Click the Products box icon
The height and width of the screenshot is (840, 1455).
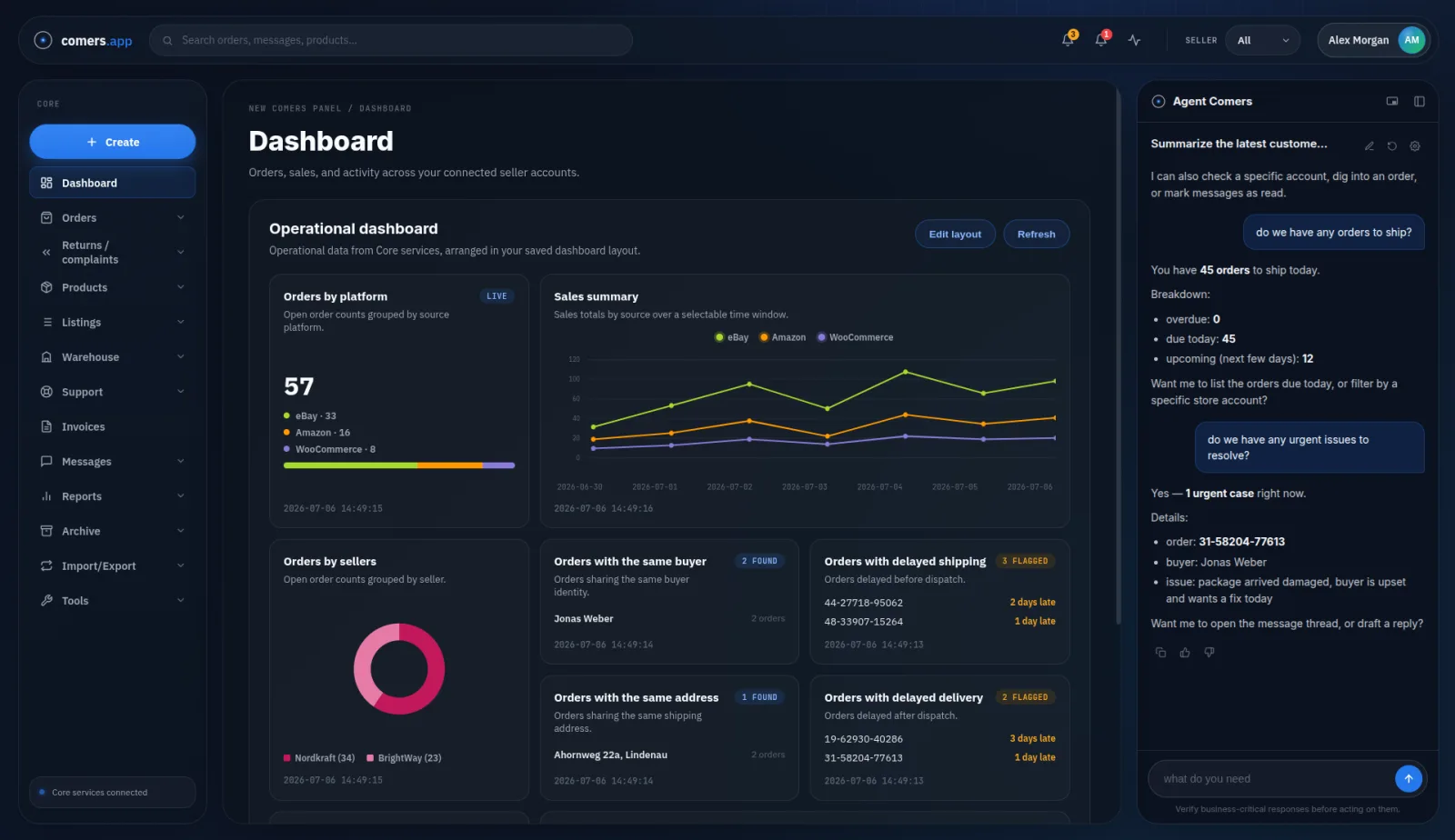click(x=46, y=287)
